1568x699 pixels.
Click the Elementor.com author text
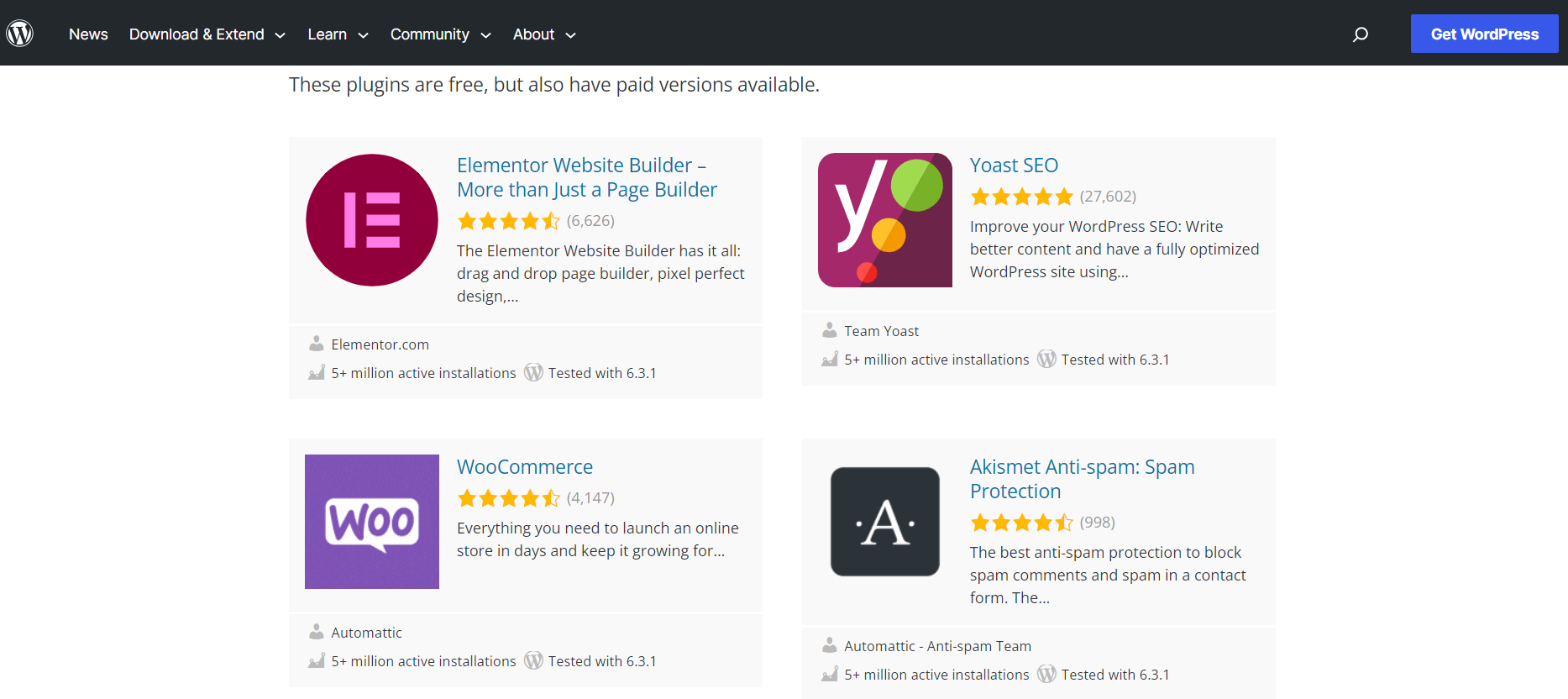[x=380, y=344]
